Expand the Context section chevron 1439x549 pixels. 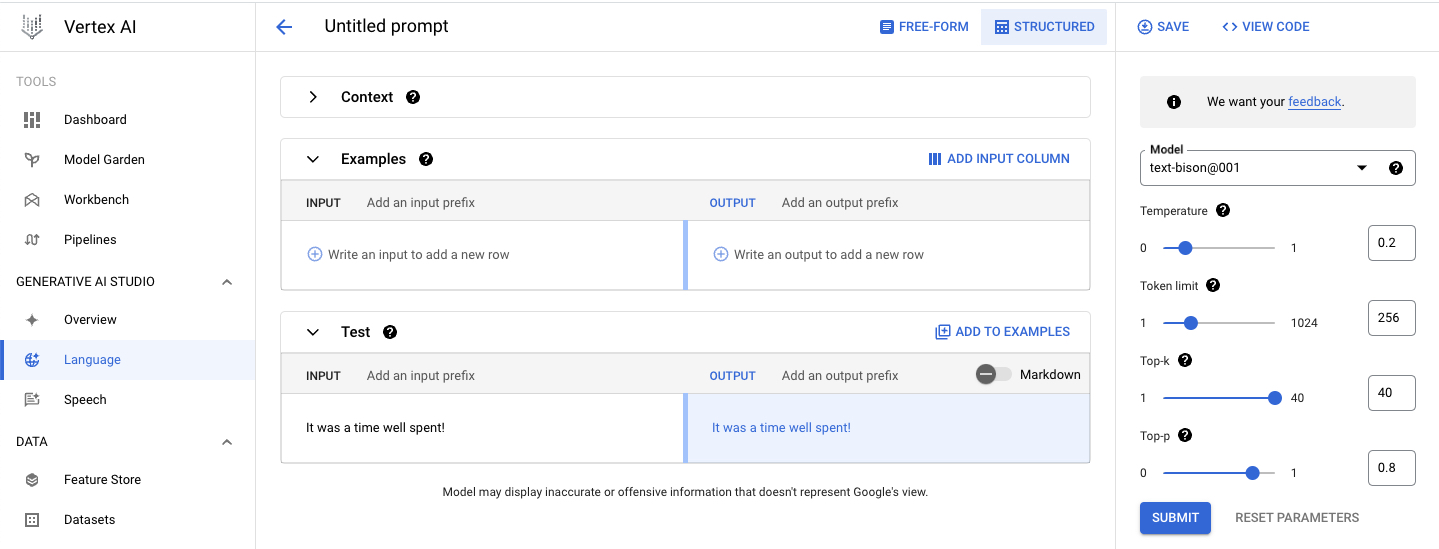(x=313, y=97)
